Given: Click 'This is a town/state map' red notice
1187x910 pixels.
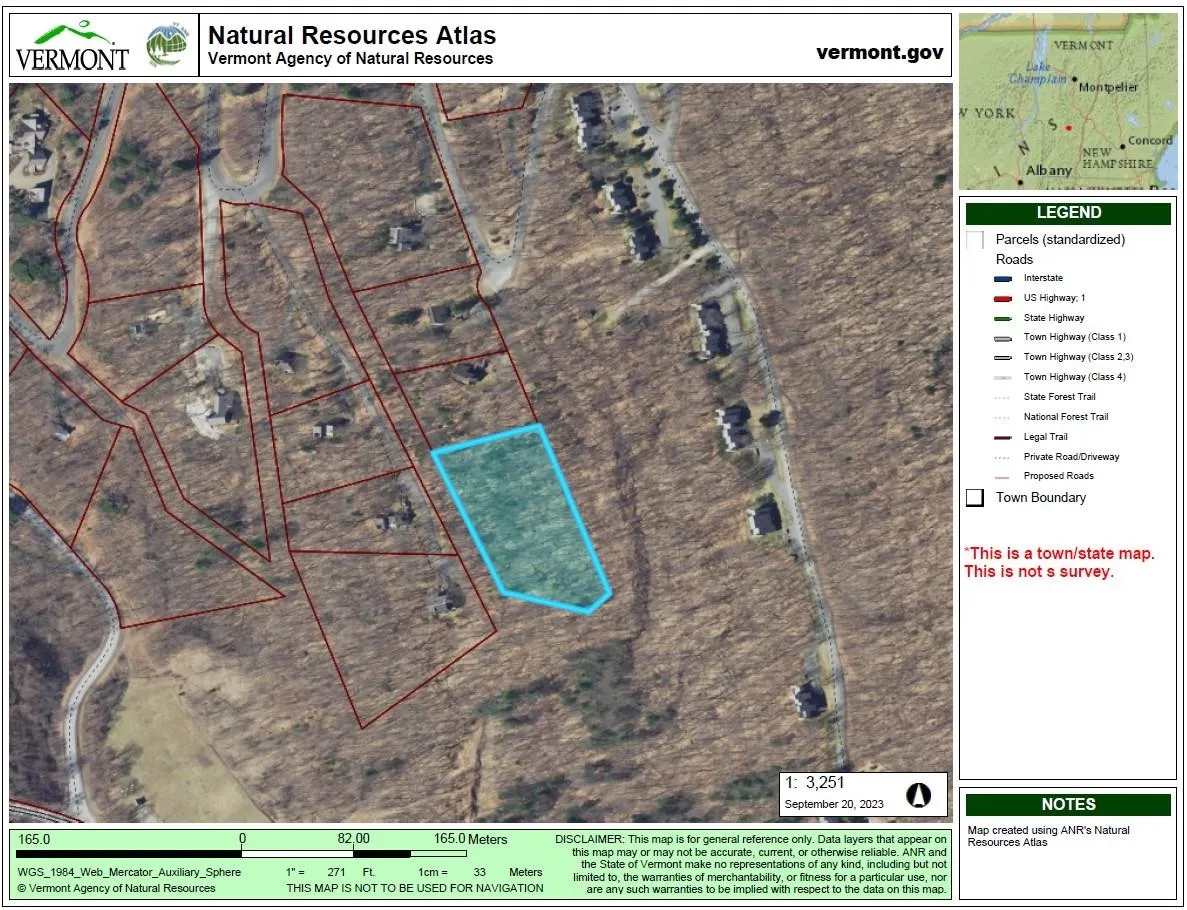Looking at the screenshot, I should pyautogui.click(x=1059, y=563).
